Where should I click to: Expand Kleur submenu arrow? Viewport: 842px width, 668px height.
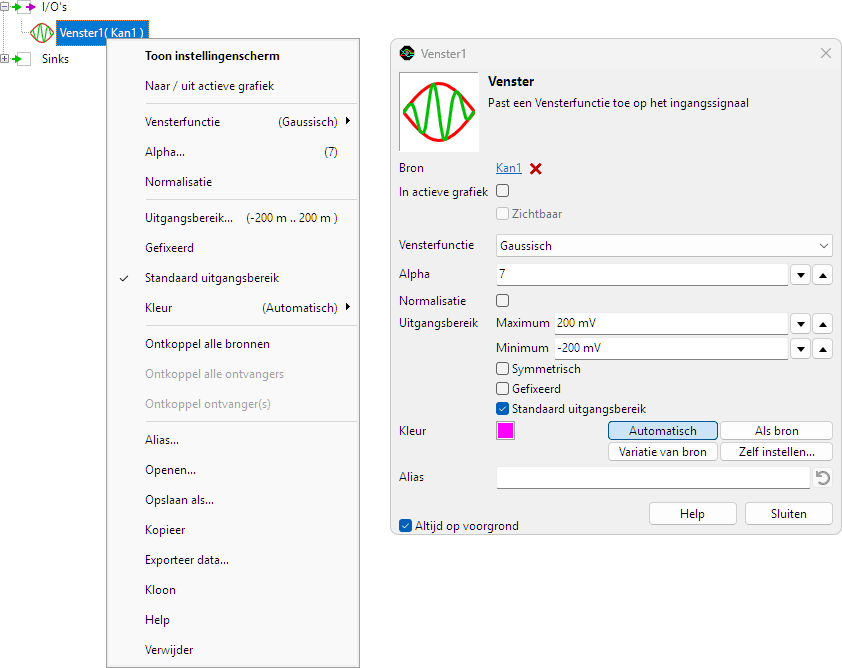[348, 307]
